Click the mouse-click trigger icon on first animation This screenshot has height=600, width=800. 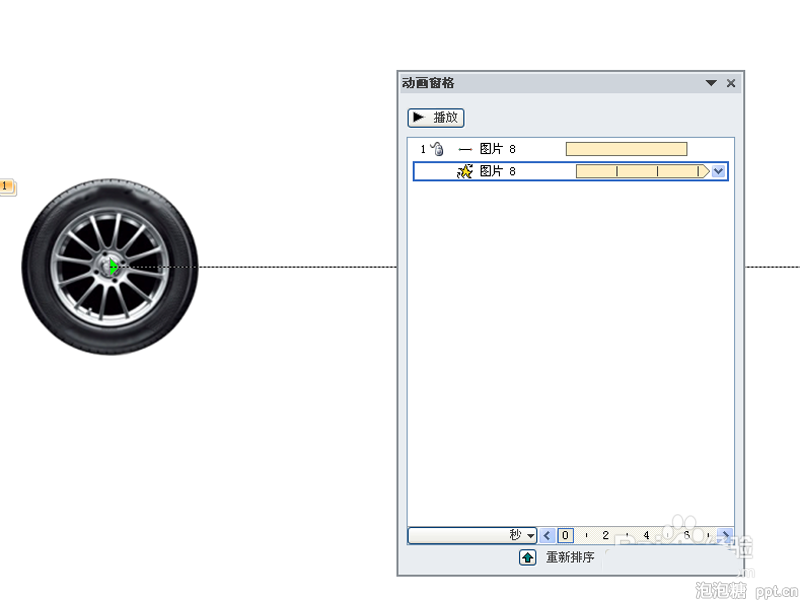coord(437,149)
